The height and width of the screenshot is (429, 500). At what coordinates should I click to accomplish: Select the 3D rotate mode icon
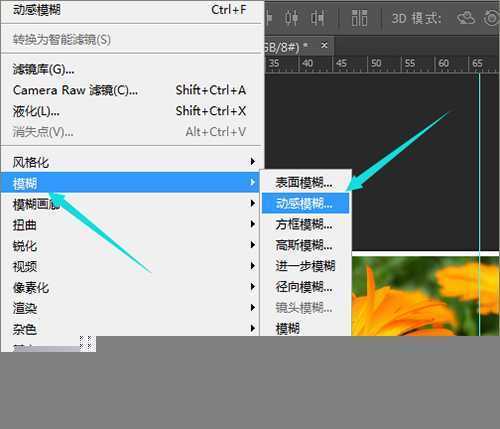click(465, 17)
